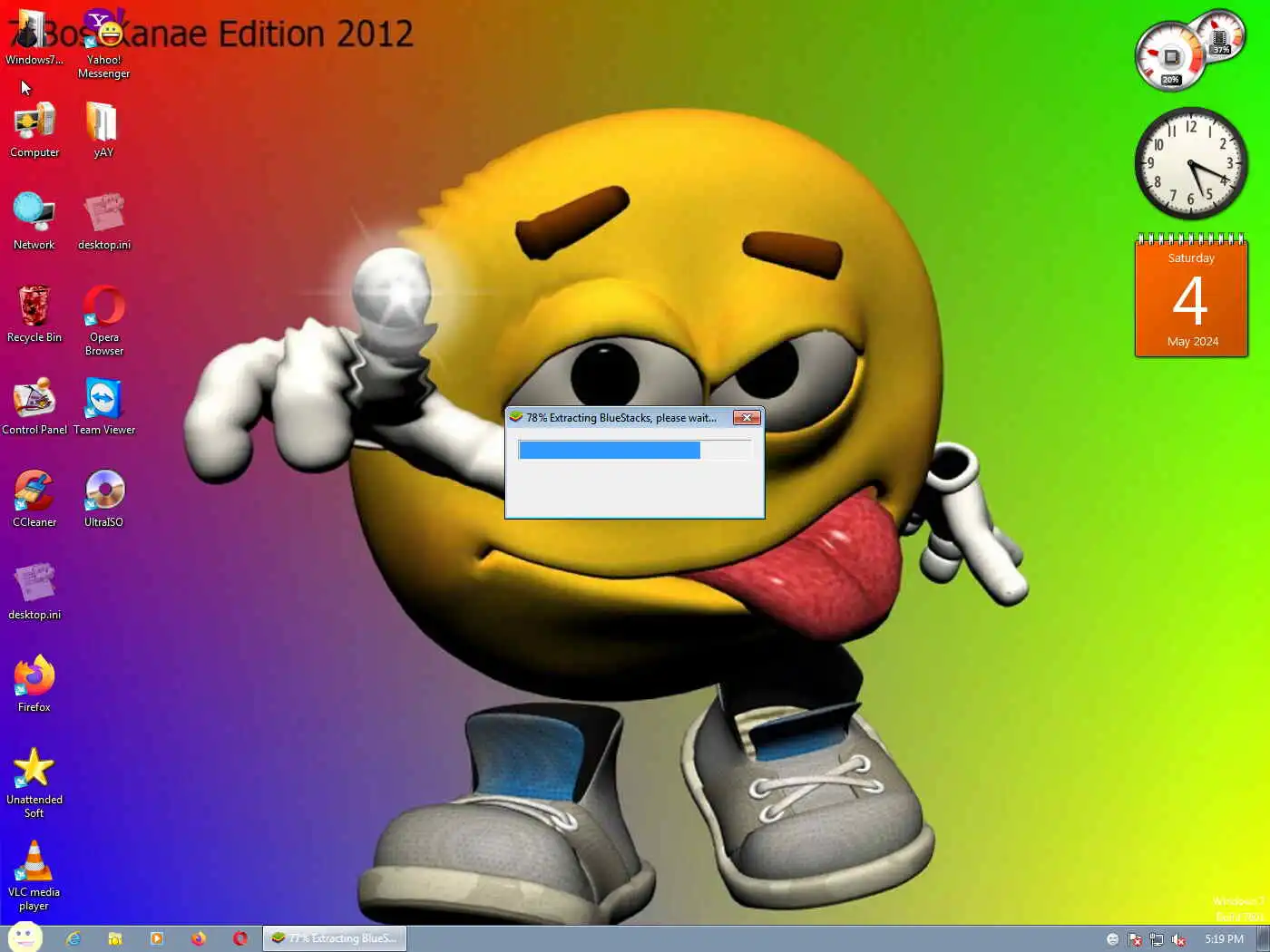Image resolution: width=1270 pixels, height=952 pixels.
Task: Click May 2024 text on calendar gadget
Action: [x=1192, y=342]
